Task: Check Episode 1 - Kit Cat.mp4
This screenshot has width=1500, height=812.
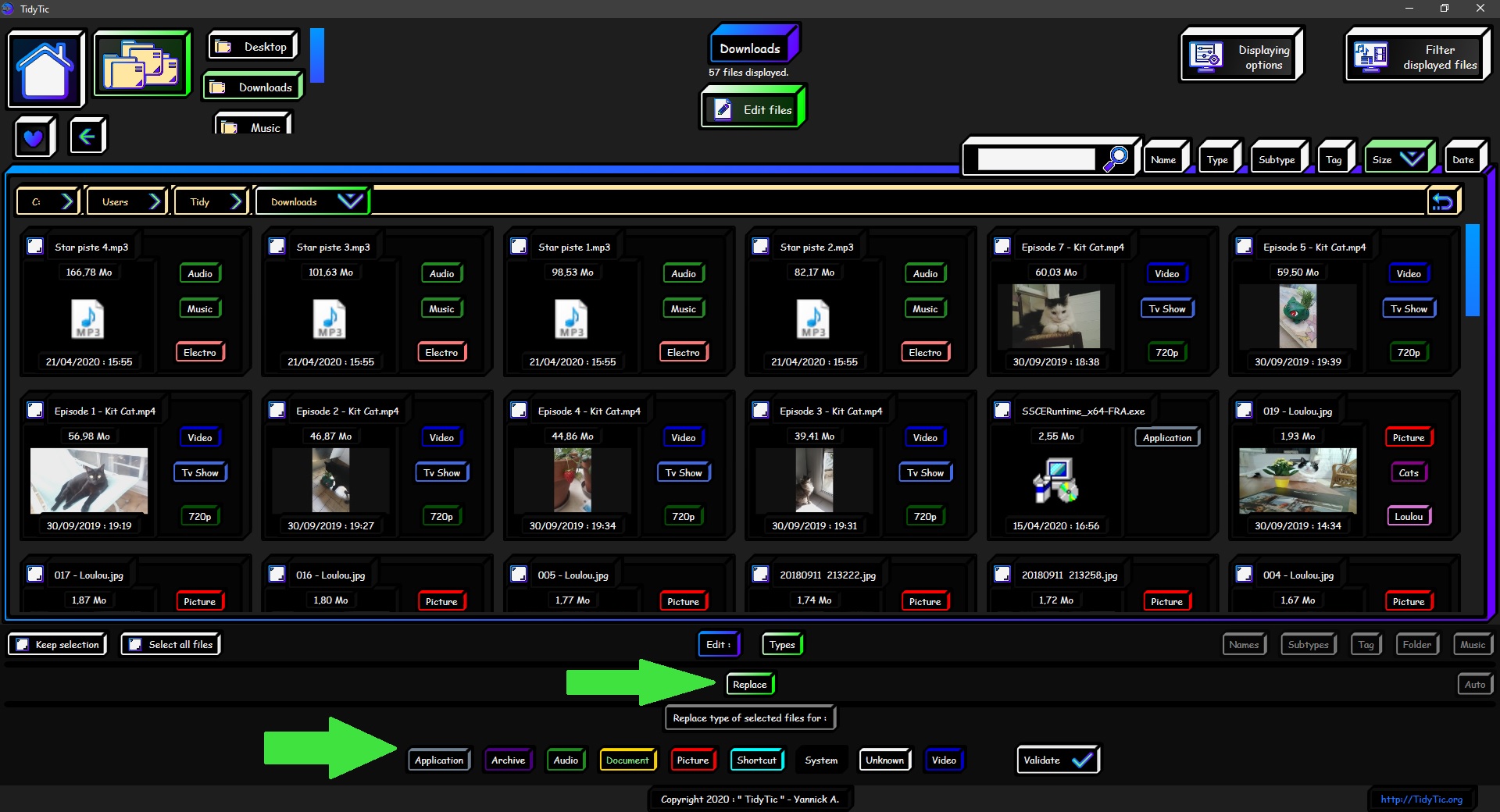Action: [35, 411]
